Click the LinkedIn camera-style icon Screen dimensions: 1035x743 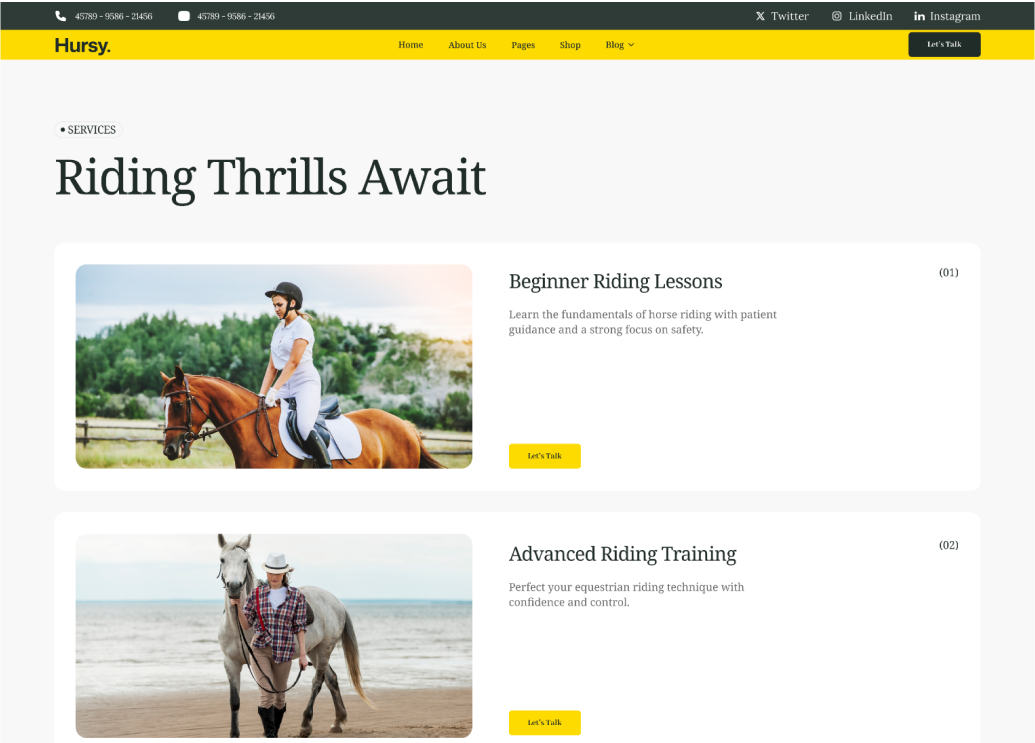836,16
